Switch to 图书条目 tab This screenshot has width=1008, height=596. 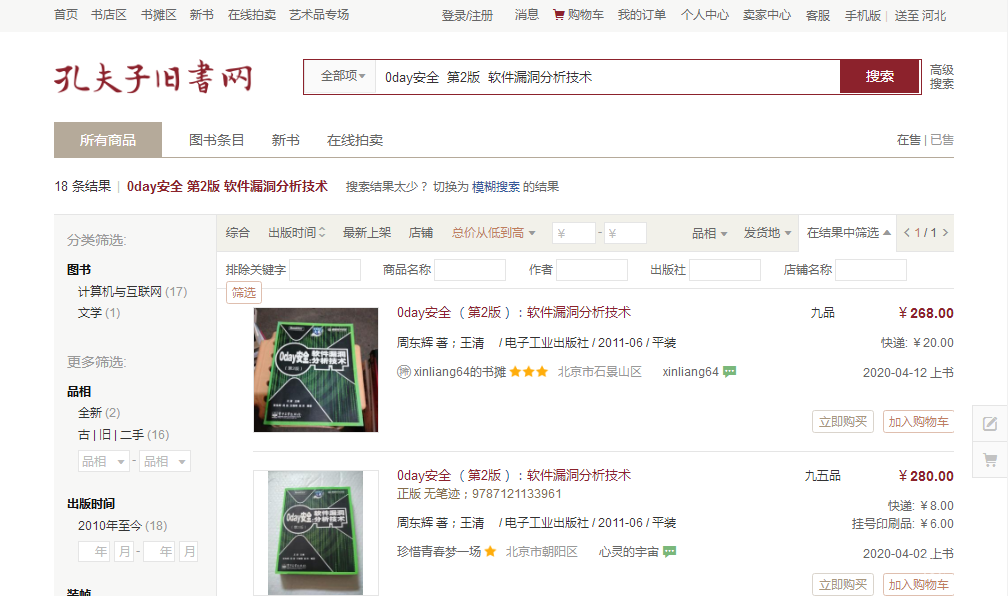(x=217, y=140)
